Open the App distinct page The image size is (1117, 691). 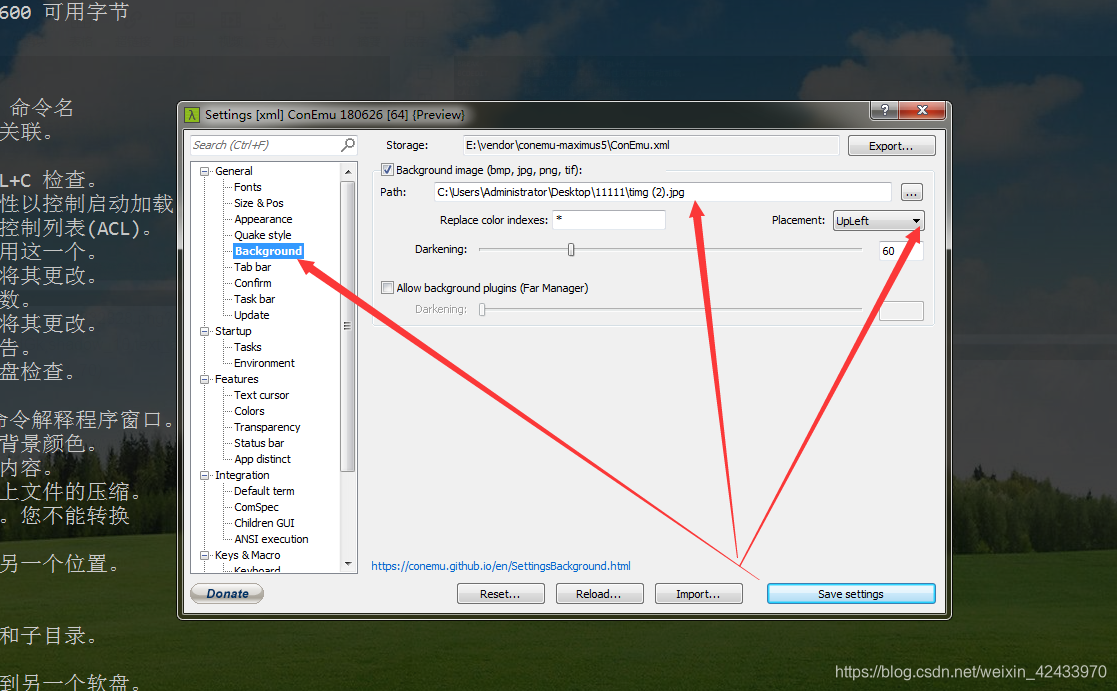pos(262,459)
